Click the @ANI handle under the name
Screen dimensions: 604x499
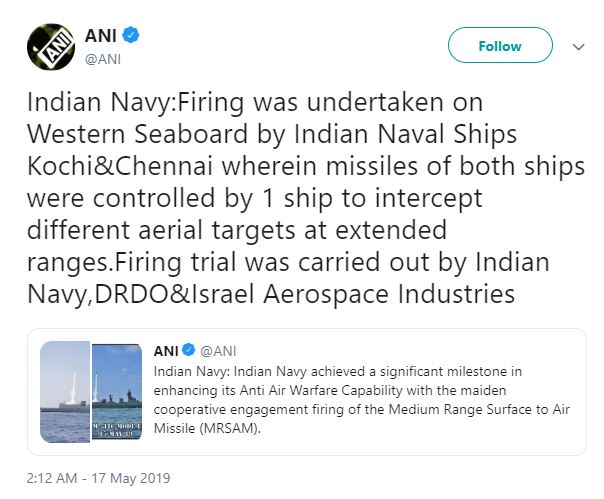pyautogui.click(x=104, y=59)
